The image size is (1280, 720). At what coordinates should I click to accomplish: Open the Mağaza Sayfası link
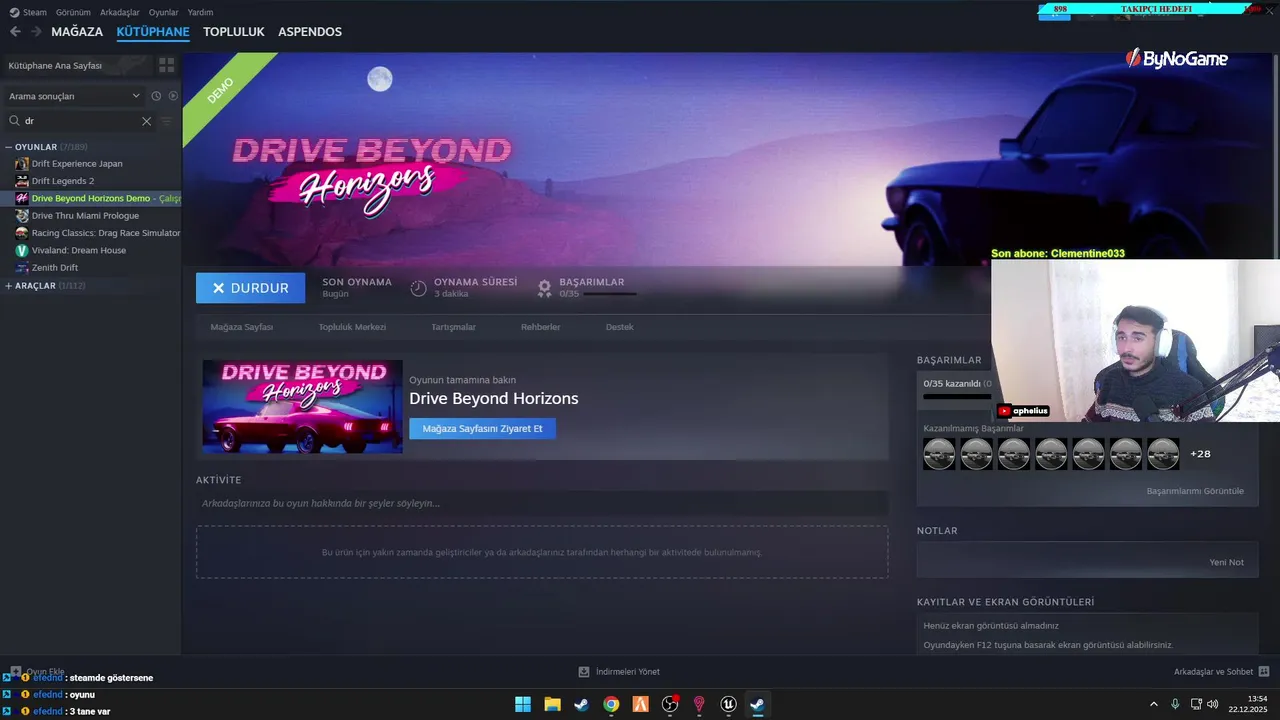point(241,327)
